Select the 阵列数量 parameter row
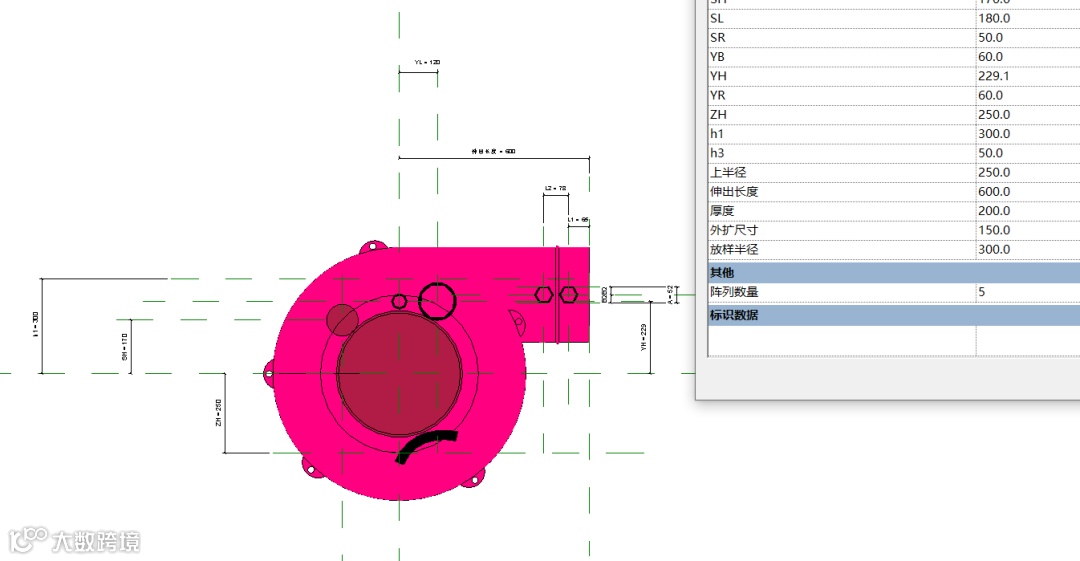The image size is (1080, 561). point(893,292)
